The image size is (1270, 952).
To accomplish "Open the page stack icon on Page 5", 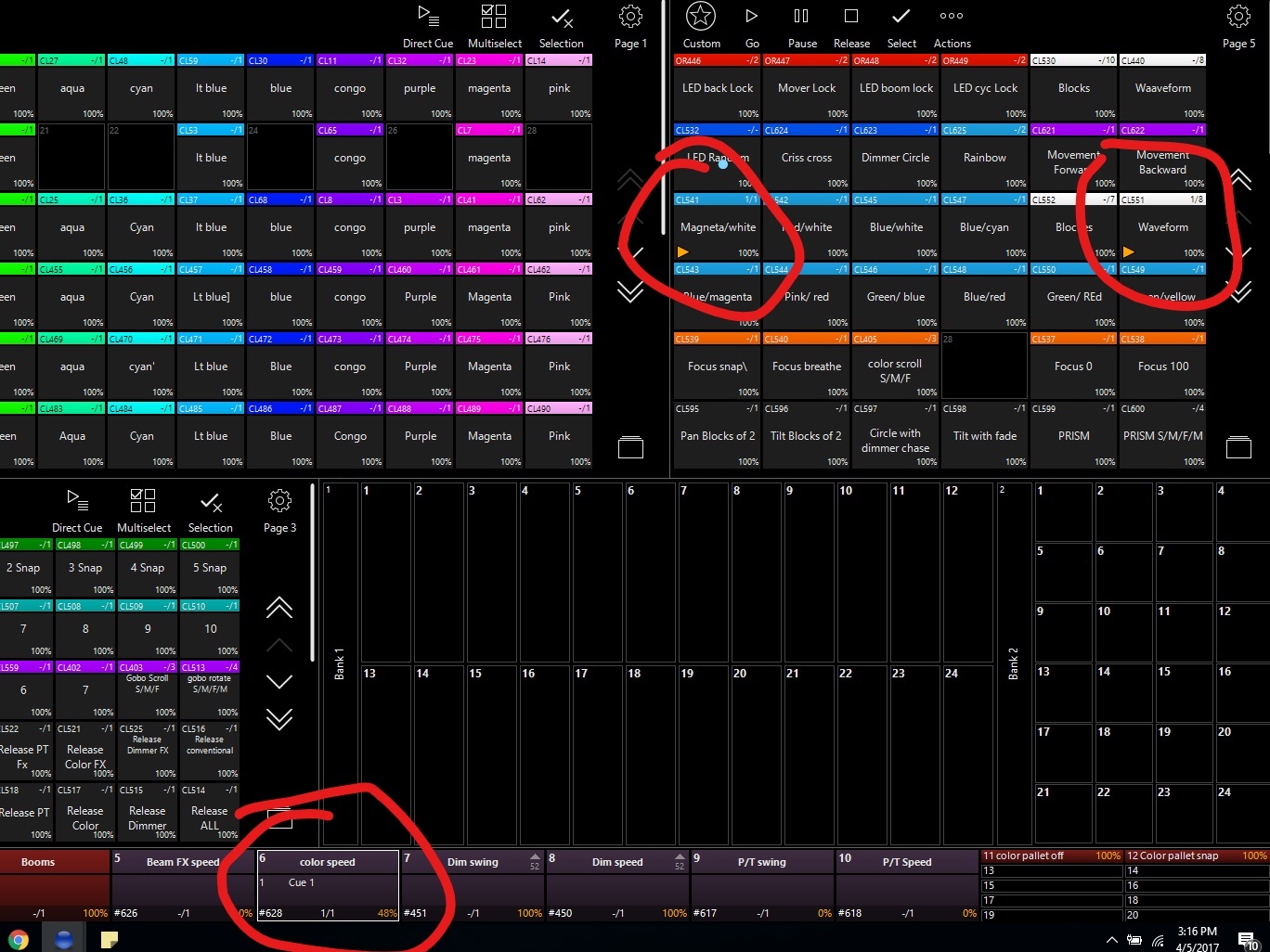I will pyautogui.click(x=1239, y=447).
